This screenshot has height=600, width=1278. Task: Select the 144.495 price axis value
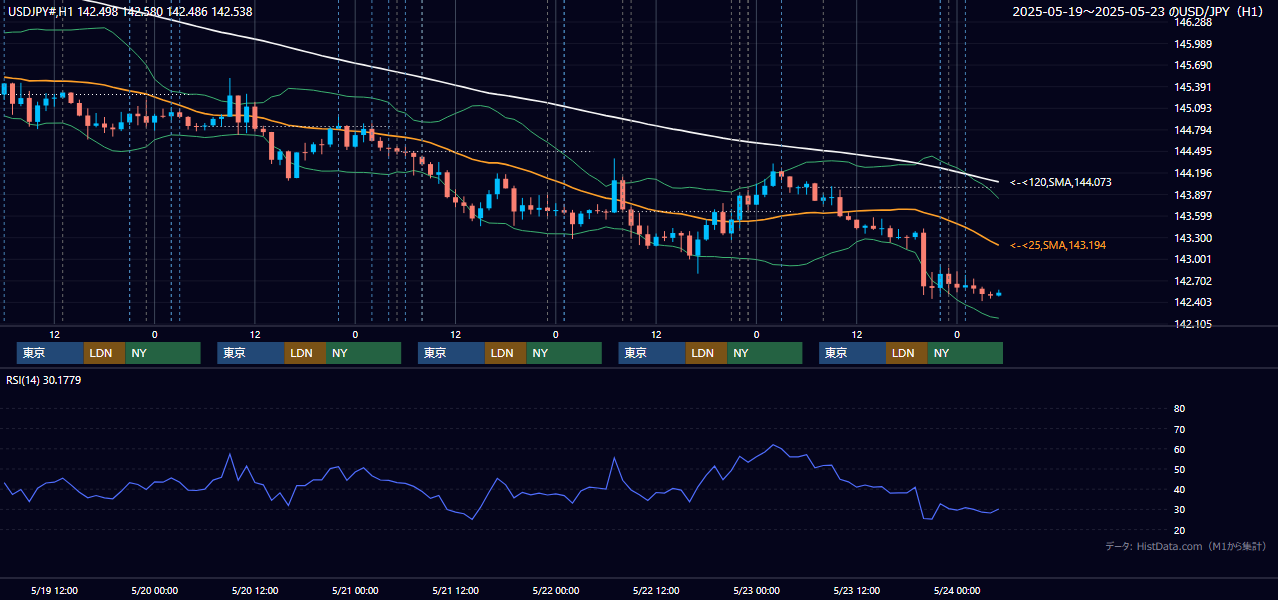coord(1193,151)
